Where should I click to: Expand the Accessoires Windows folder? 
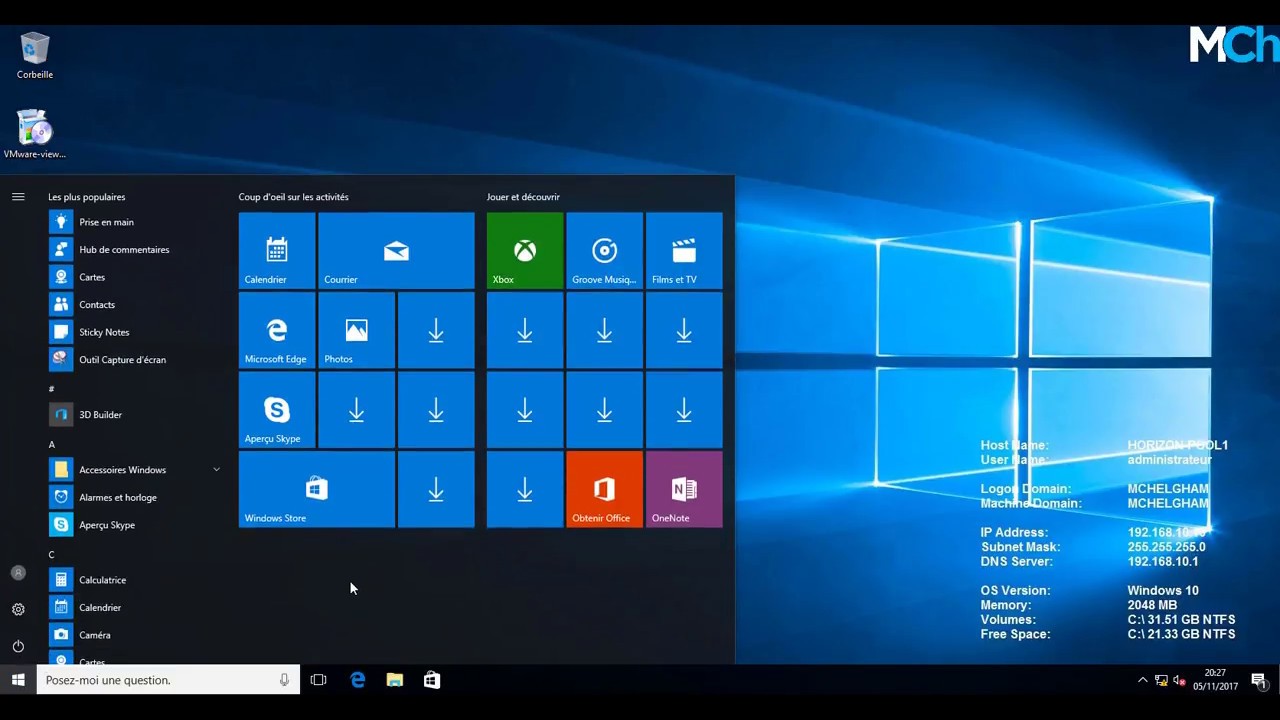point(135,470)
